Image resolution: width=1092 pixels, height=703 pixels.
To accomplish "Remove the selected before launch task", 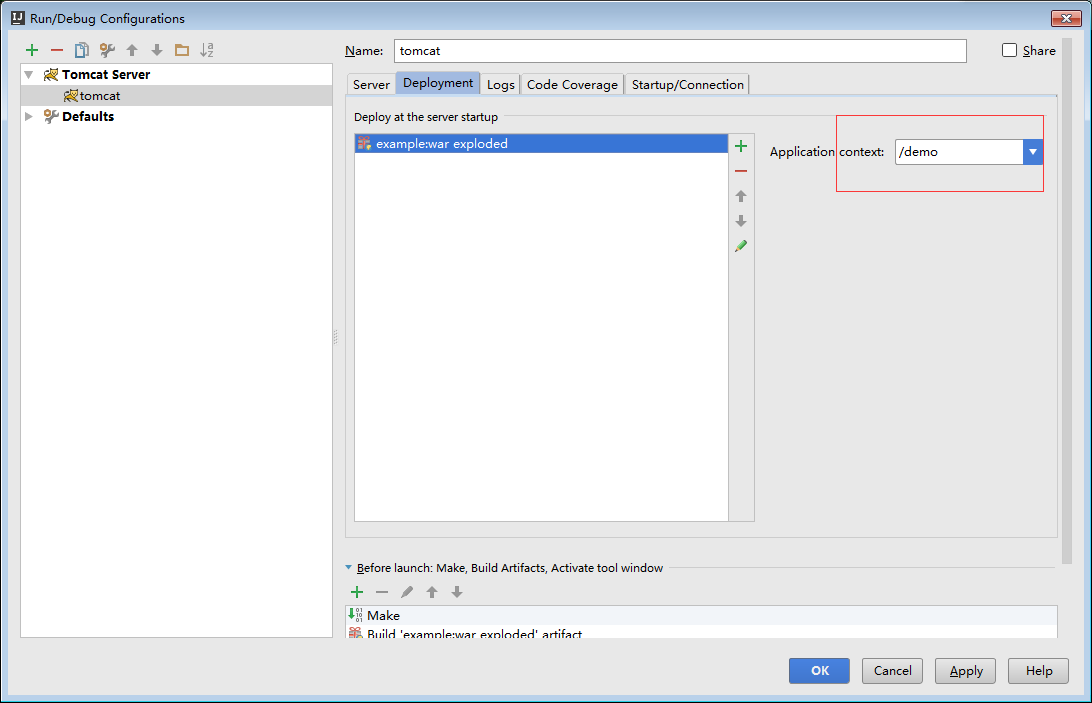I will [382, 592].
